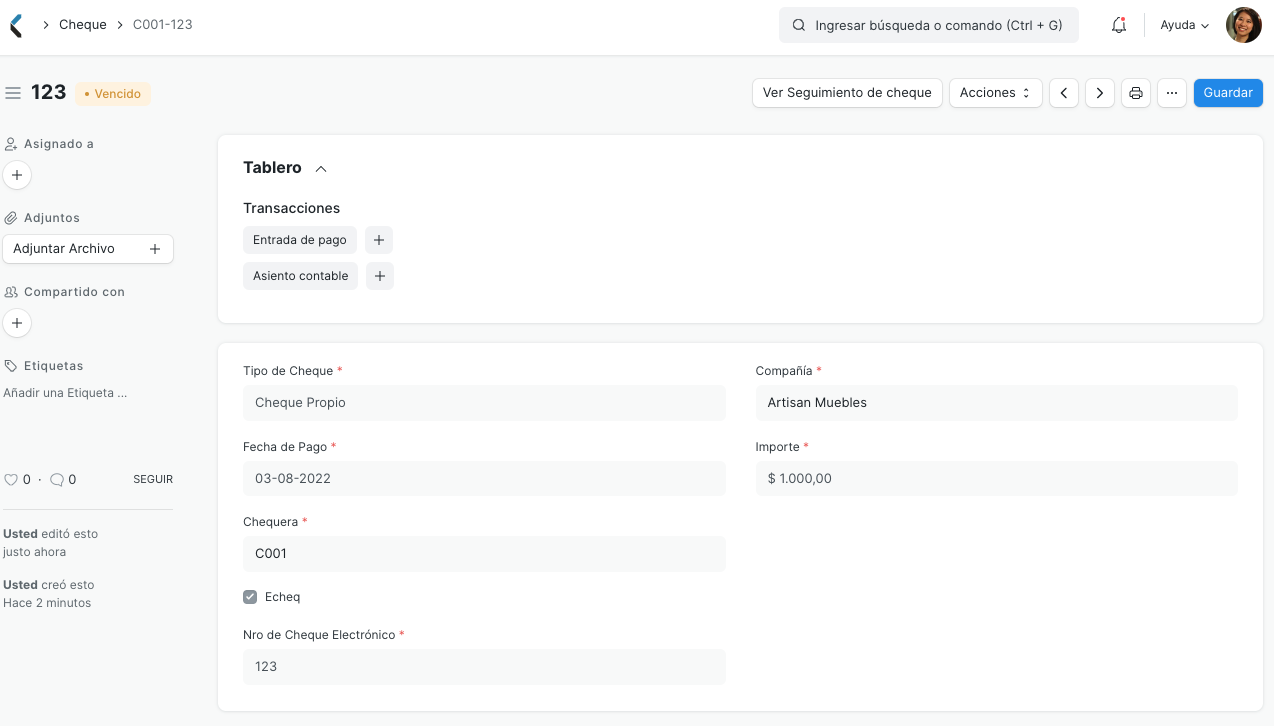
Task: Click 'Usted editó esto' timeline entry
Action: (x=51, y=543)
